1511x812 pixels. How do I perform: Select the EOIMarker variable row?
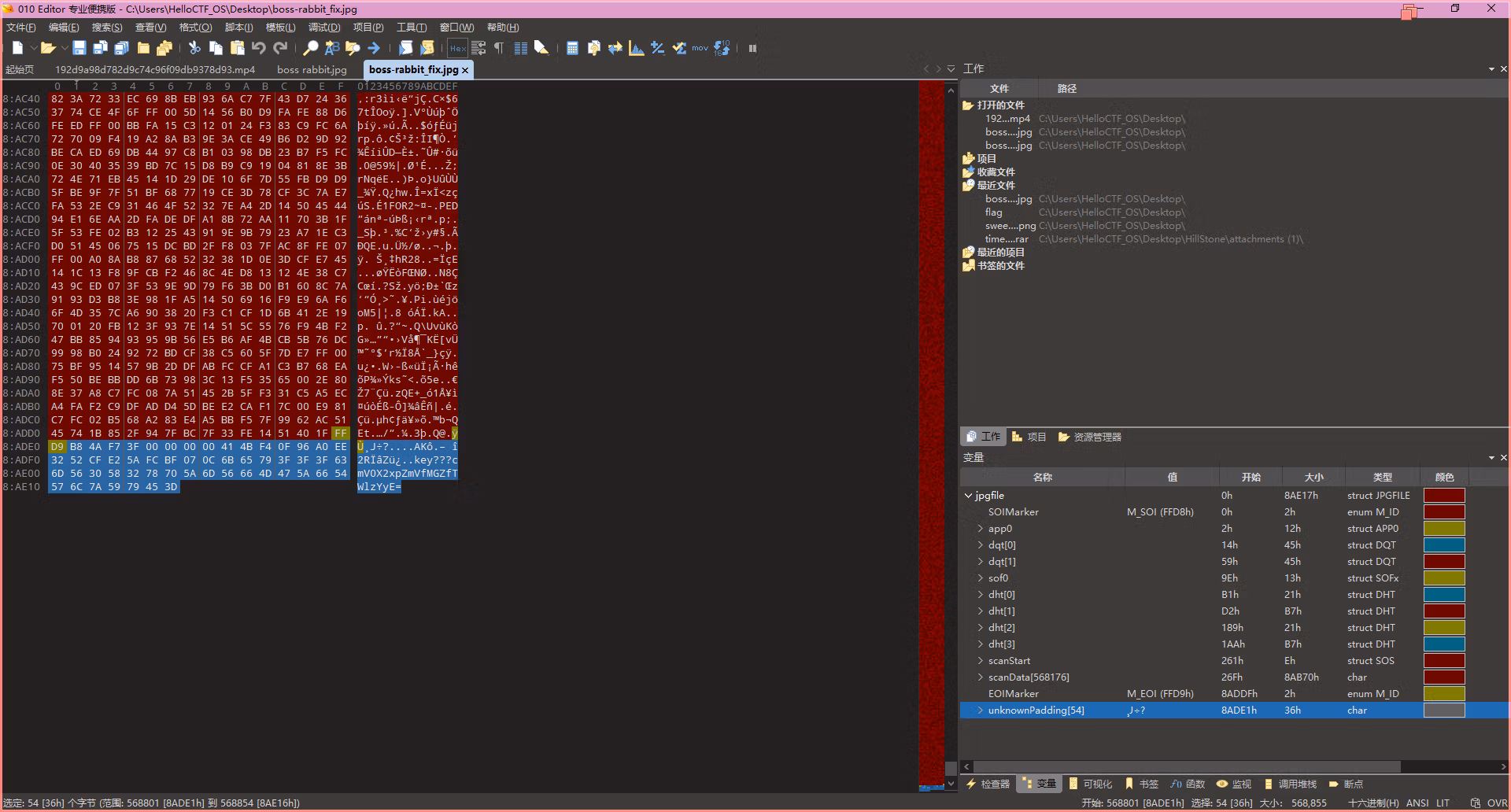coord(1234,694)
